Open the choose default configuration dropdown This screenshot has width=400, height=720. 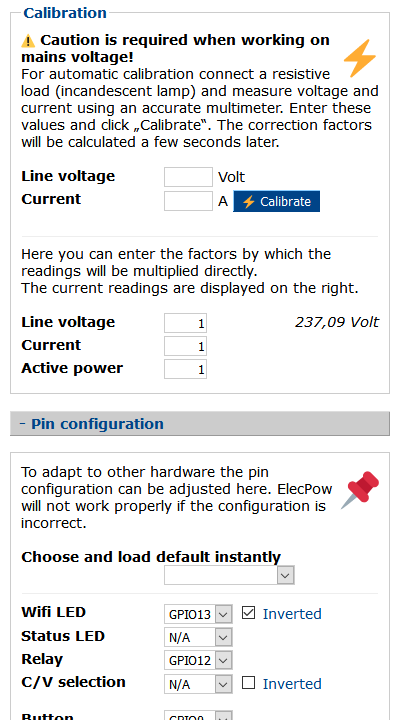[x=229, y=575]
